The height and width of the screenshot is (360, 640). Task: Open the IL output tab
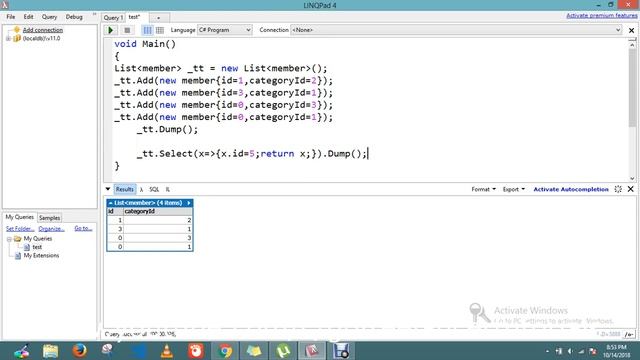167,189
